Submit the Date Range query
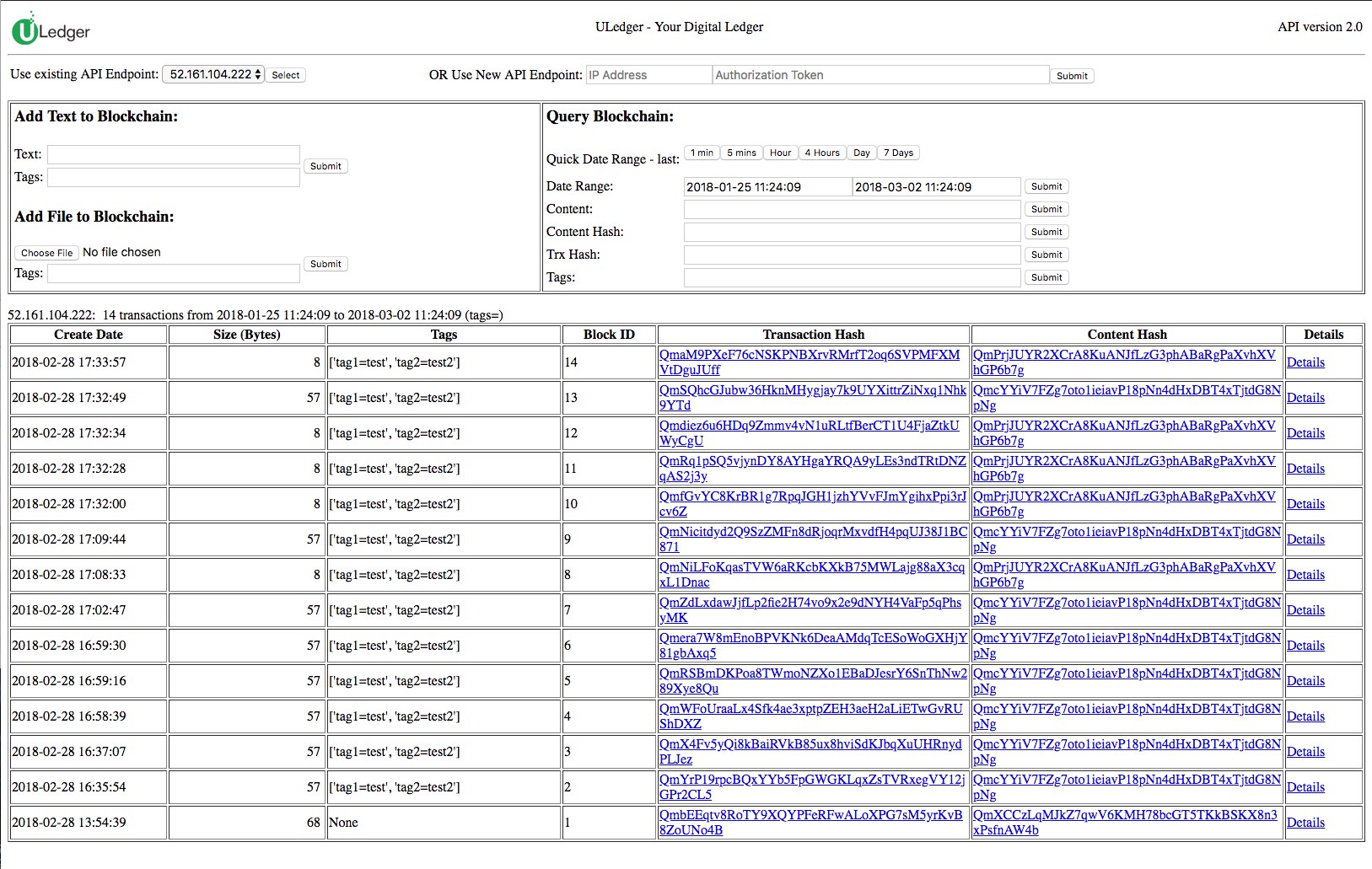 click(x=1046, y=186)
